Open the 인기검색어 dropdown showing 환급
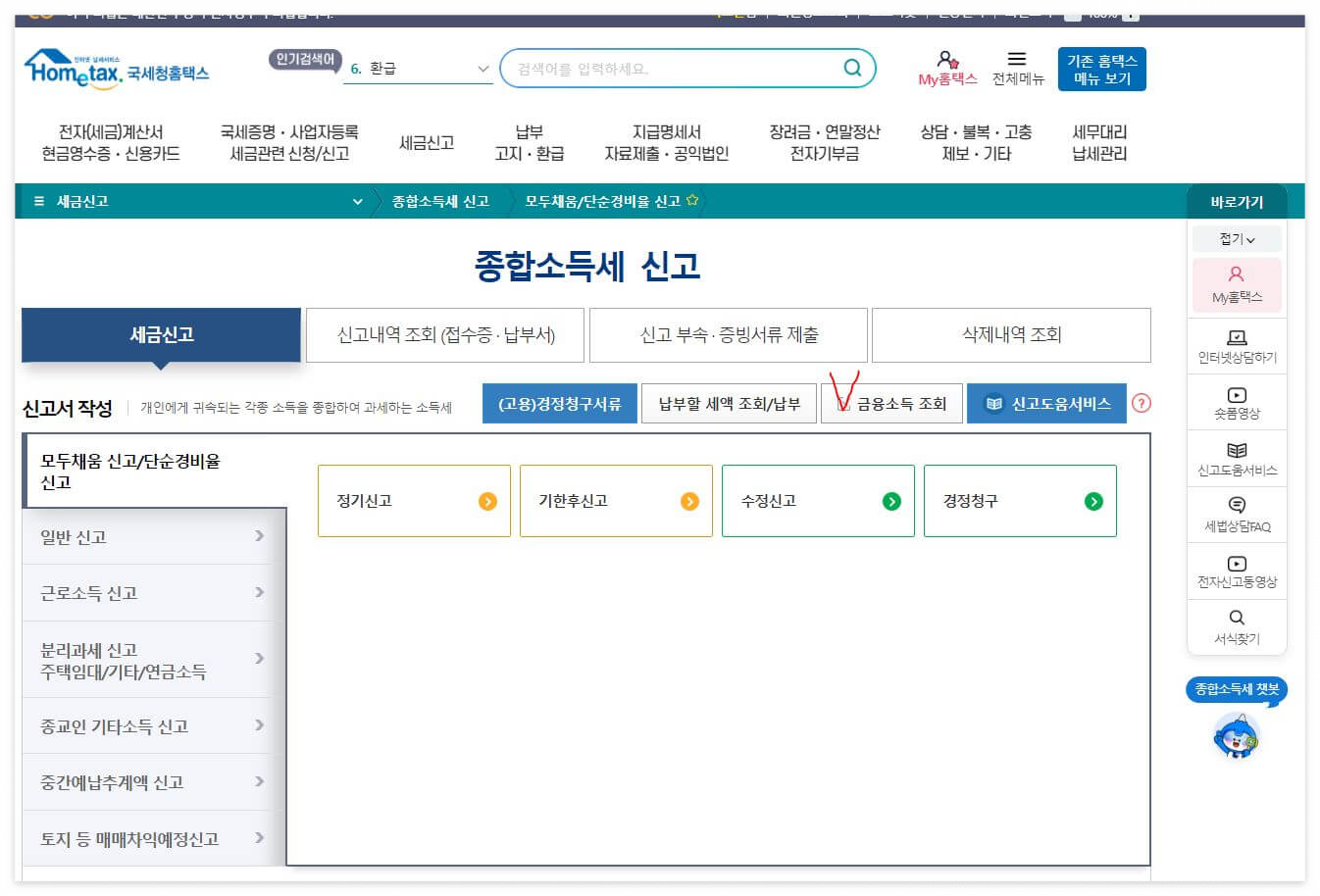The image size is (1320, 896). [x=481, y=69]
